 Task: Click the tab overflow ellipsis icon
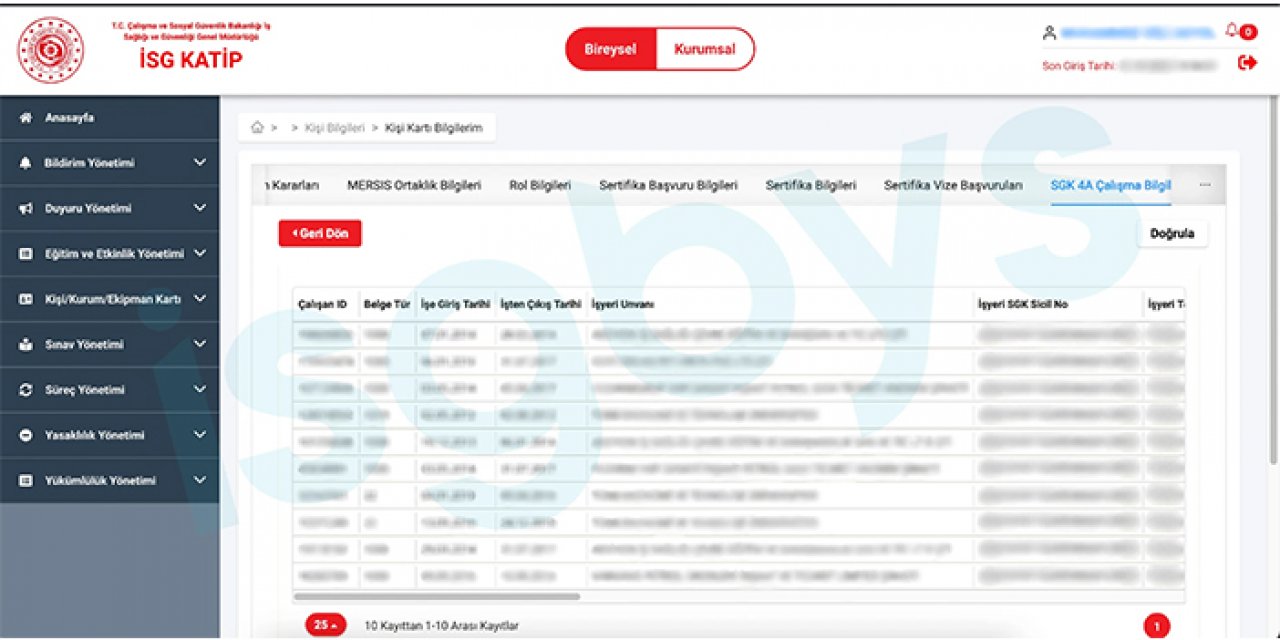1205,185
